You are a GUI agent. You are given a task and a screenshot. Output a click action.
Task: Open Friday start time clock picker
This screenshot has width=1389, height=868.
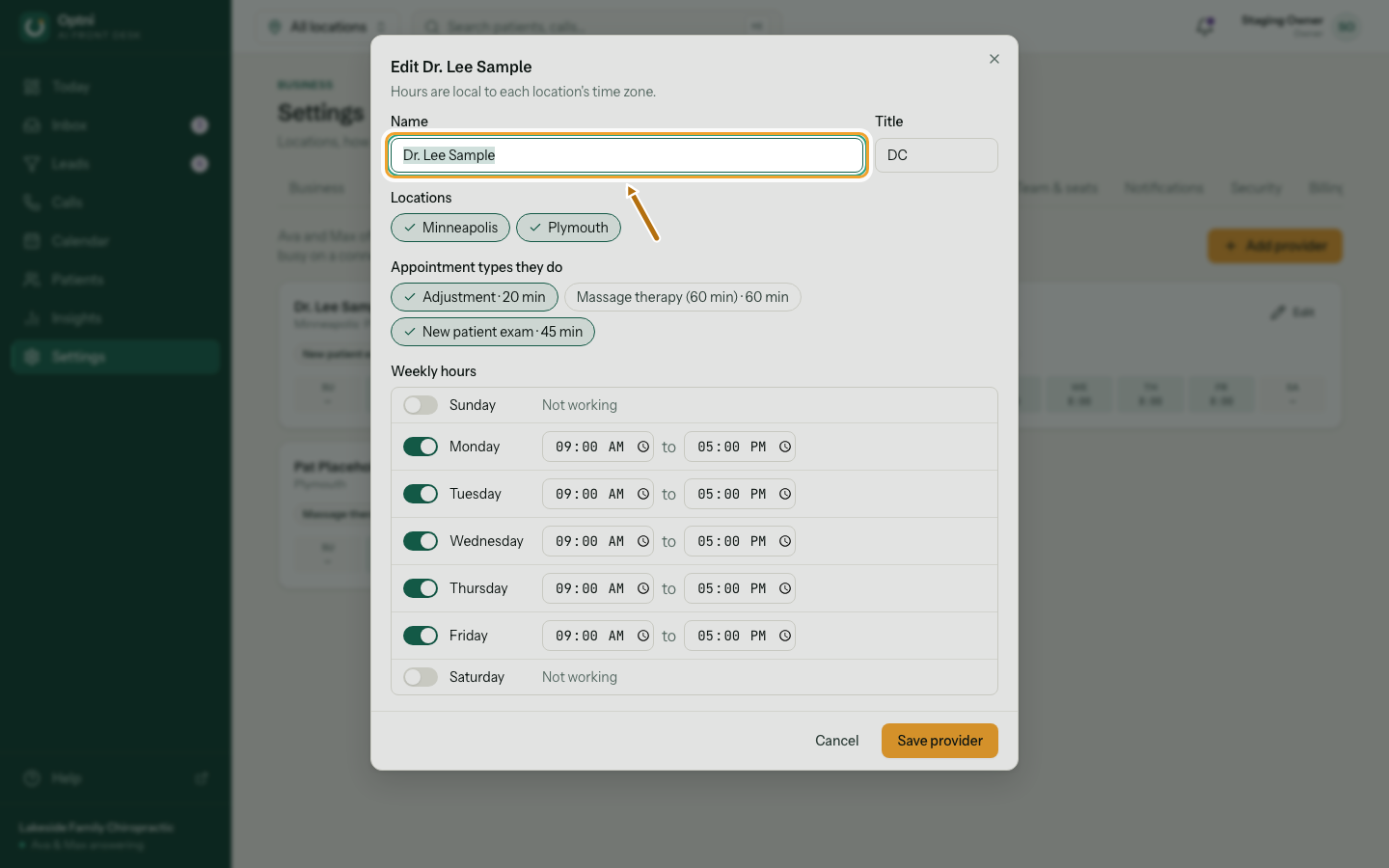643,636
